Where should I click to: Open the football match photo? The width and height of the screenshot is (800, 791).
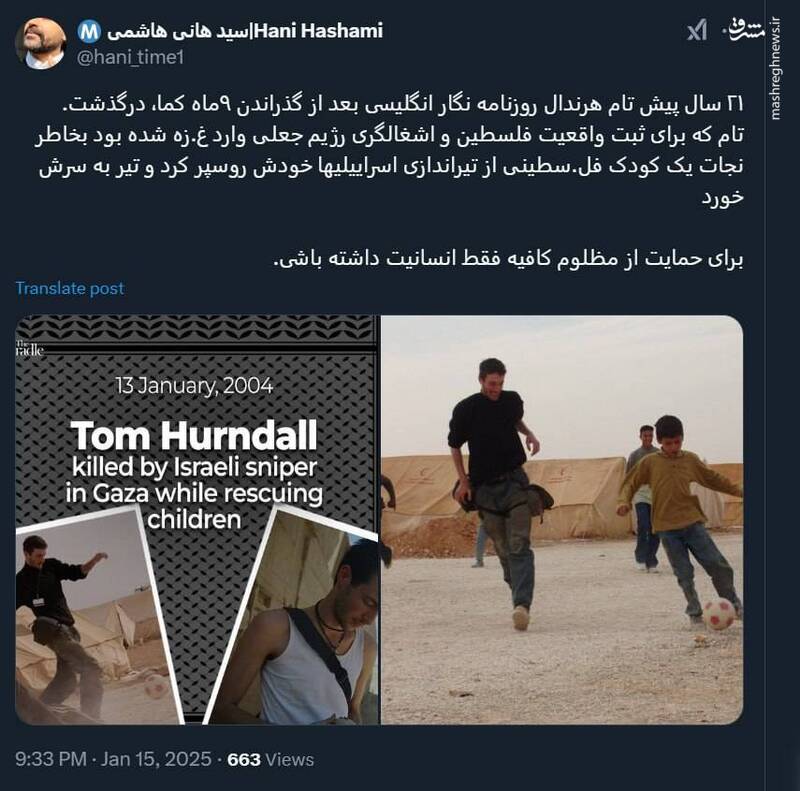(x=562, y=520)
